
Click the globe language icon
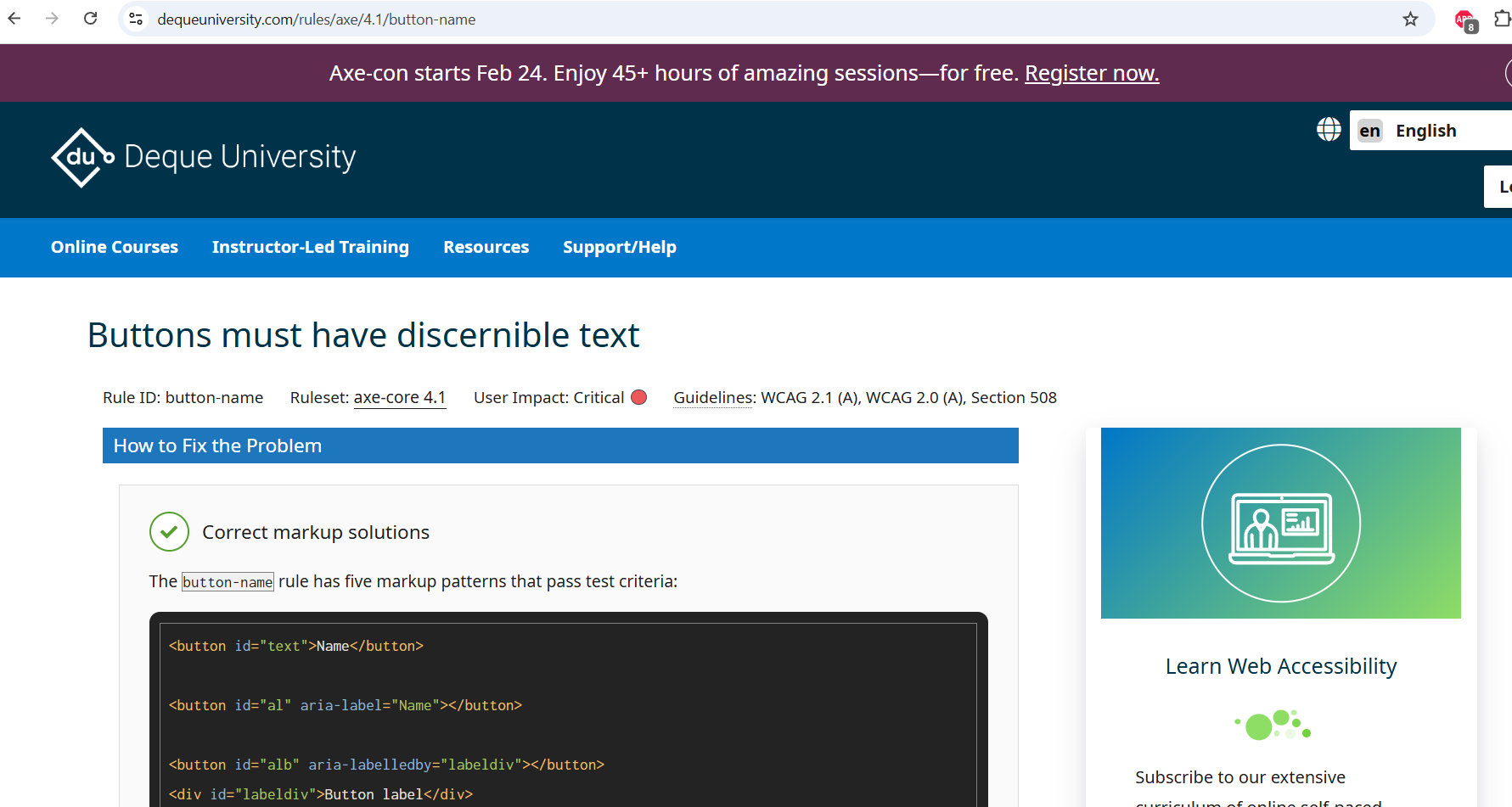tap(1329, 130)
